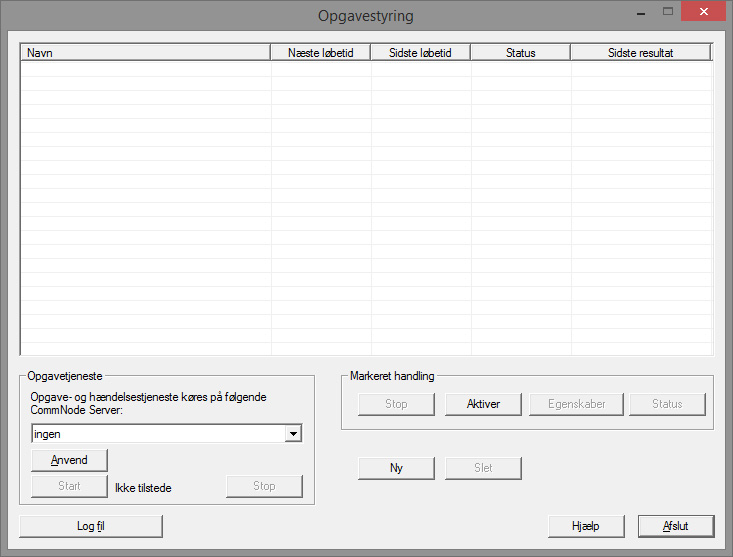Screen dimensions: 733x557
Task: Open Egenskaber for the selected task
Action: 584,404
